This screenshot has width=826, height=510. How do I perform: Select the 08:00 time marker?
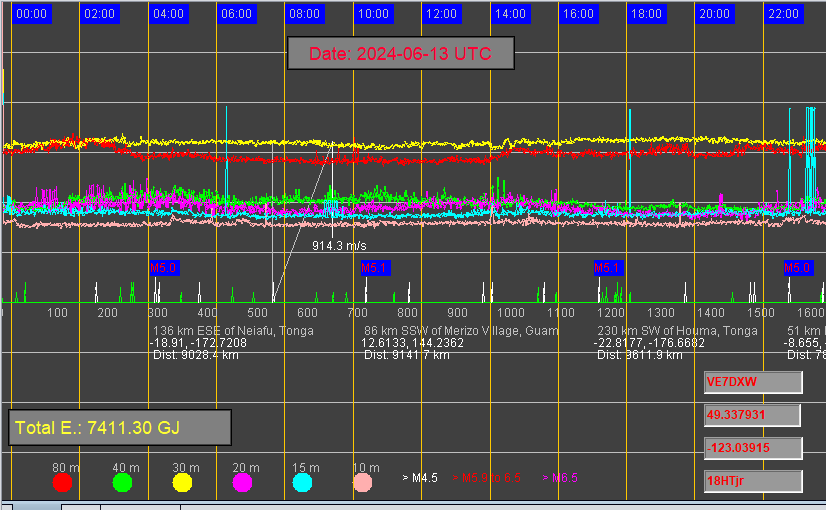point(304,14)
